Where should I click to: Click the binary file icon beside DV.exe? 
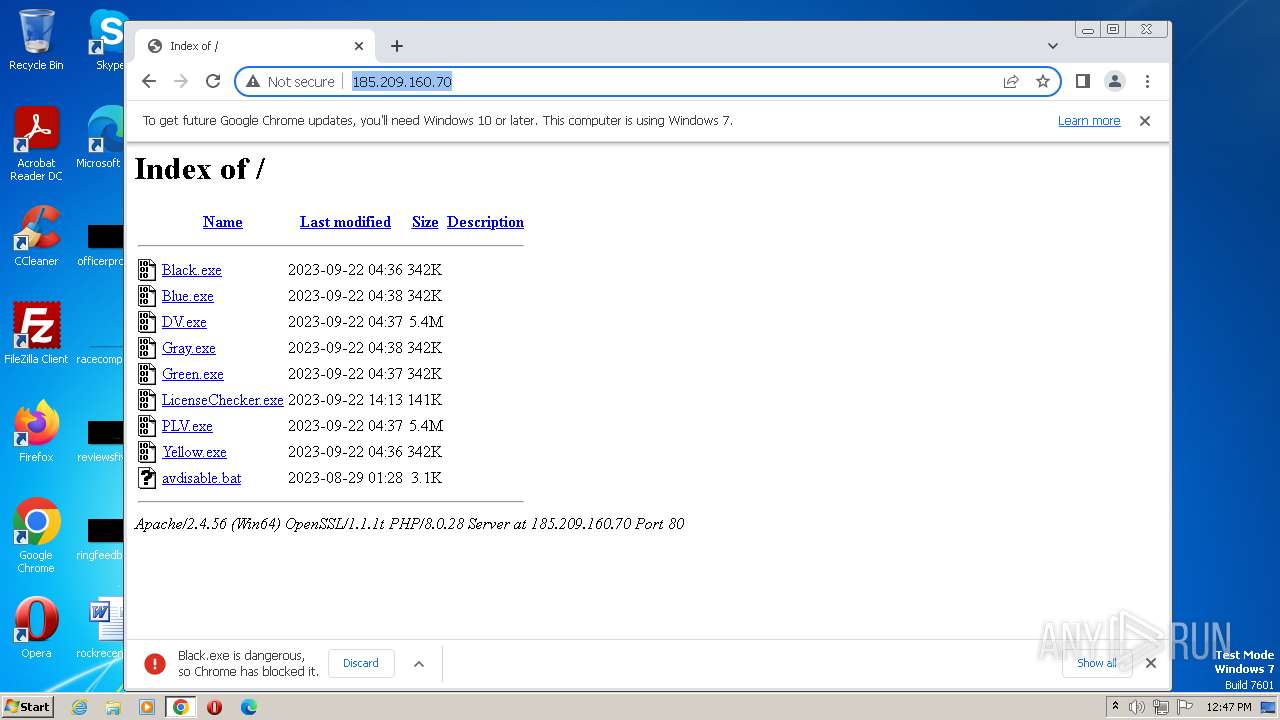(x=147, y=322)
